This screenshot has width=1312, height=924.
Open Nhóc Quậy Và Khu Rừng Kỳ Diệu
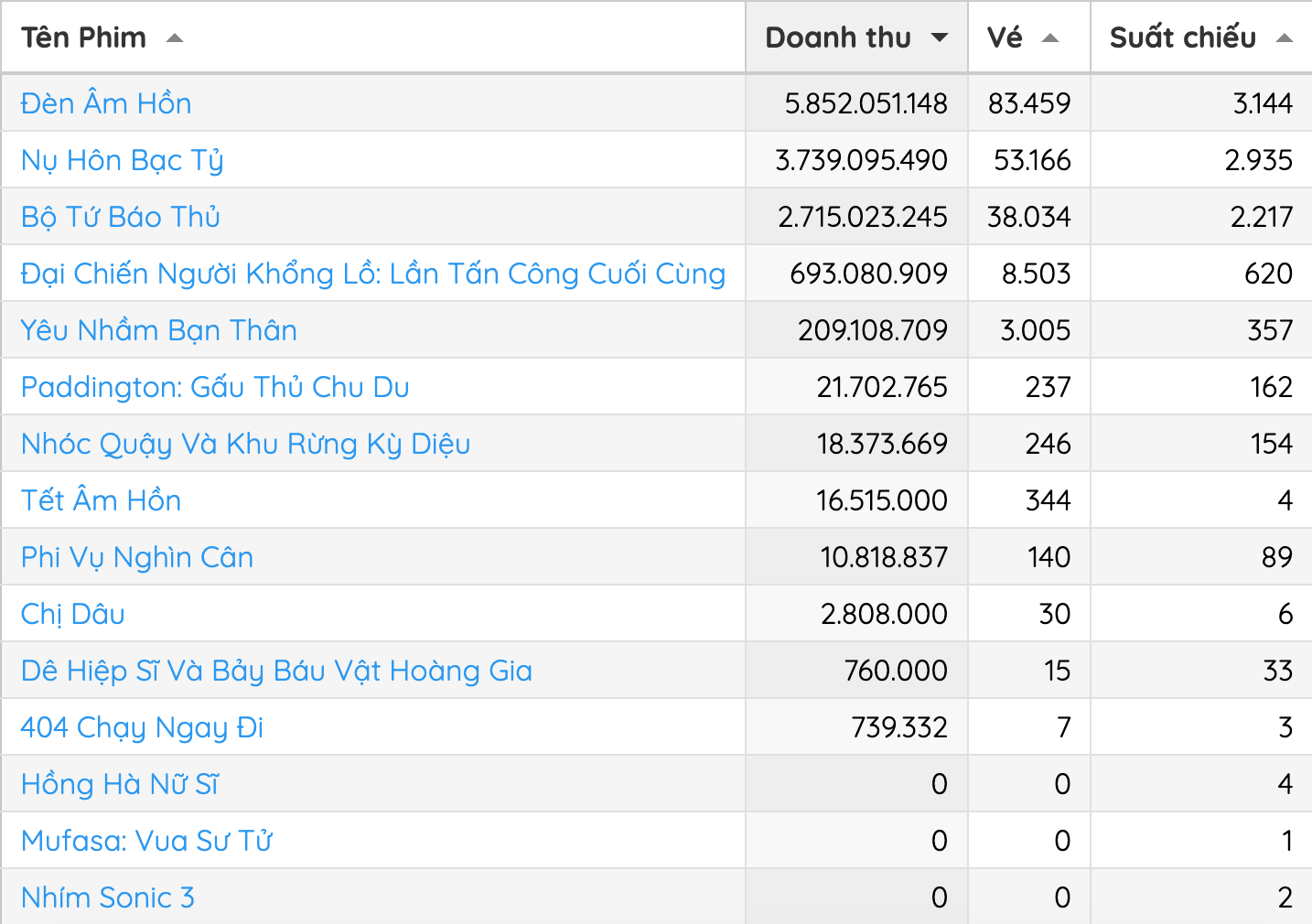tap(246, 444)
